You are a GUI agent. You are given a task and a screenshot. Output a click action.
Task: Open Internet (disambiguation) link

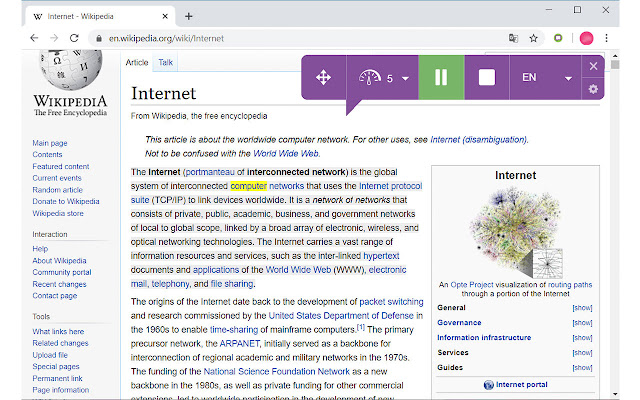[479, 140]
